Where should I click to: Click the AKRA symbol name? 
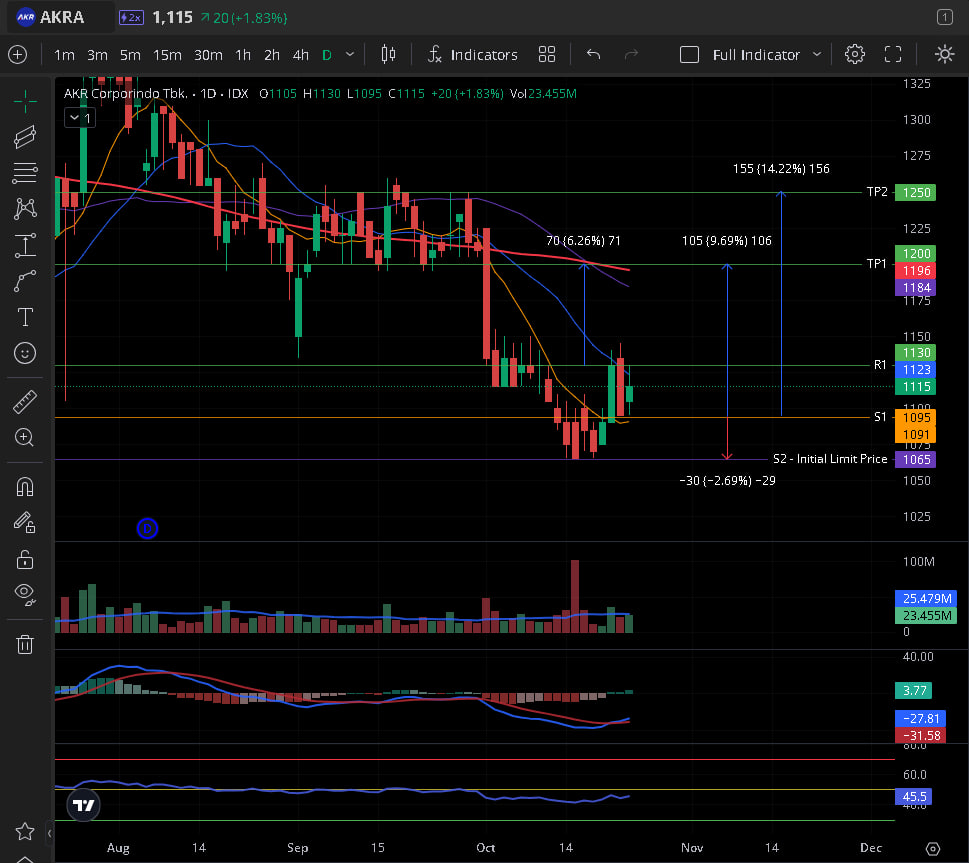click(x=62, y=17)
